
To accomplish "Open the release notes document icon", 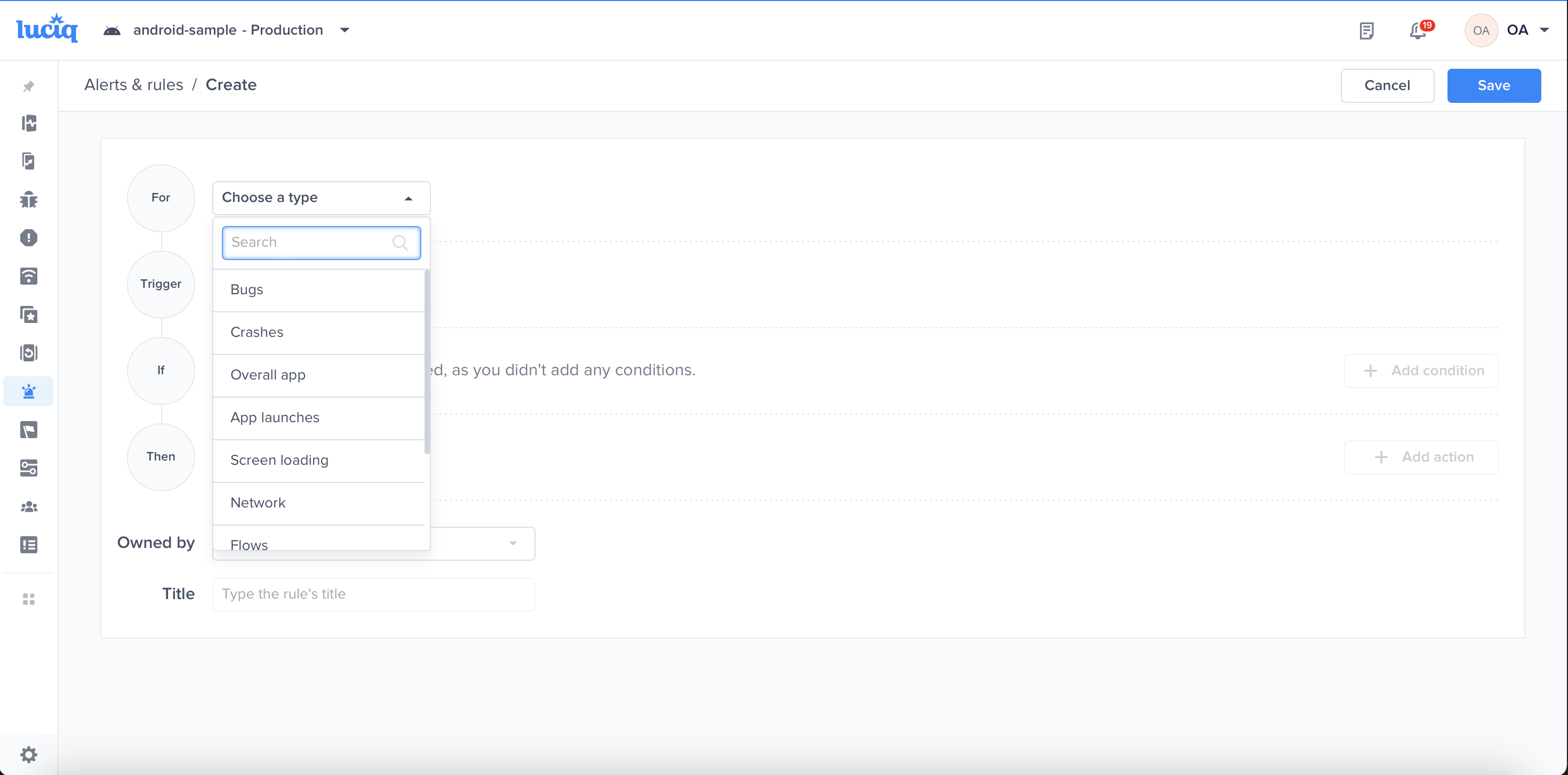I will point(1366,30).
